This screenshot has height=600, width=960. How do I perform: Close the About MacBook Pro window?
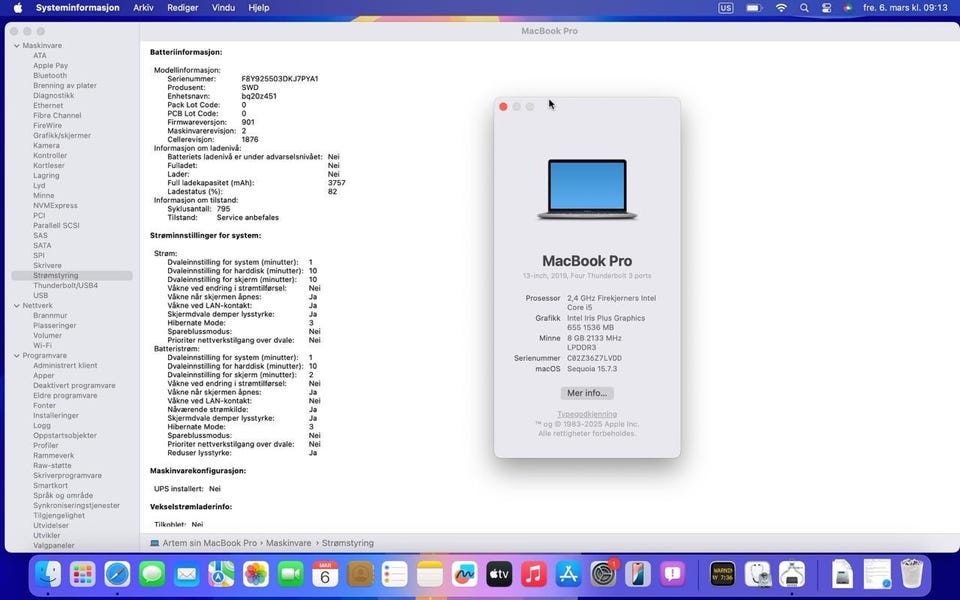click(503, 107)
